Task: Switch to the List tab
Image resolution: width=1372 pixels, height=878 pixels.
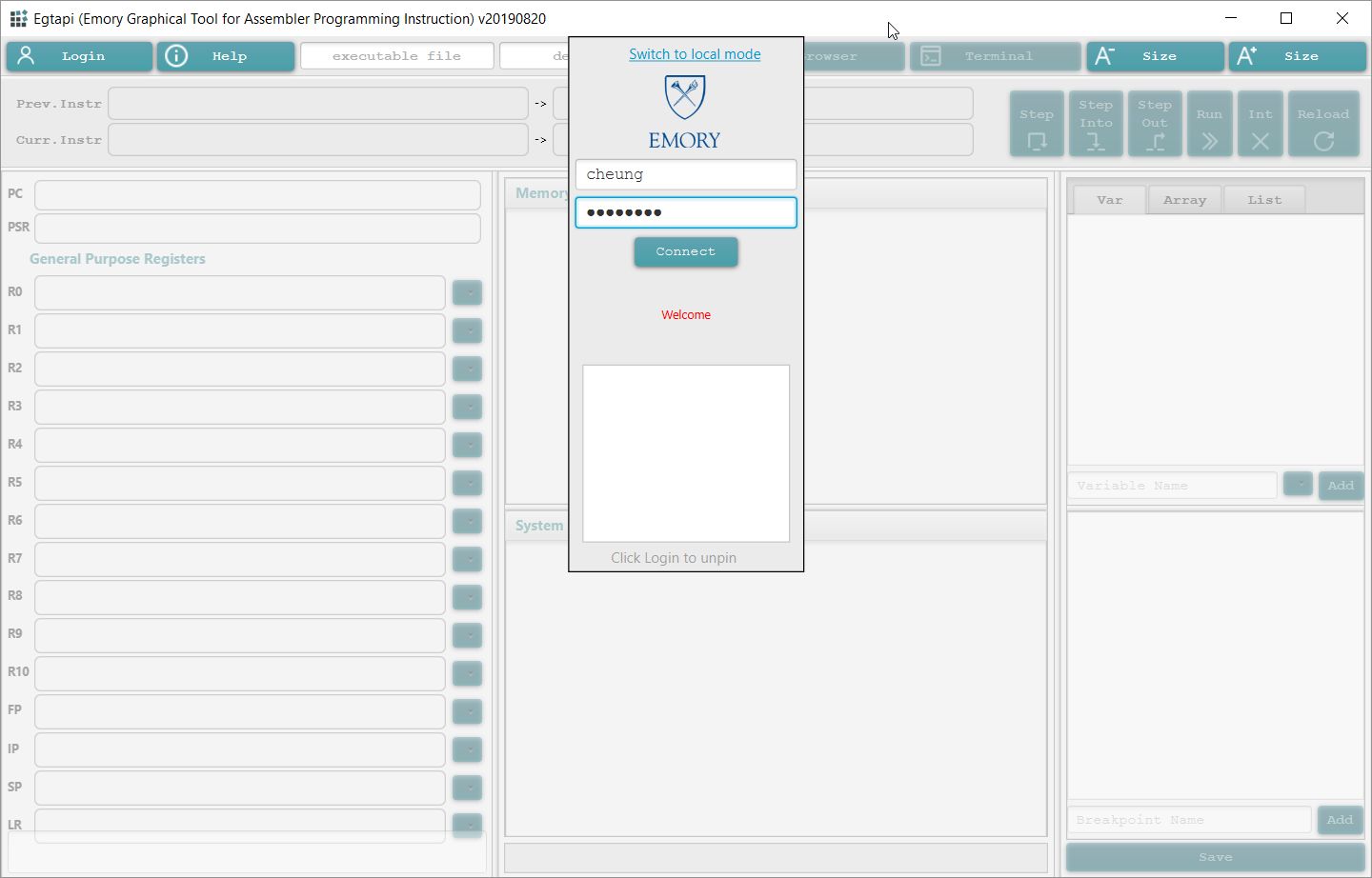Action: pos(1264,200)
